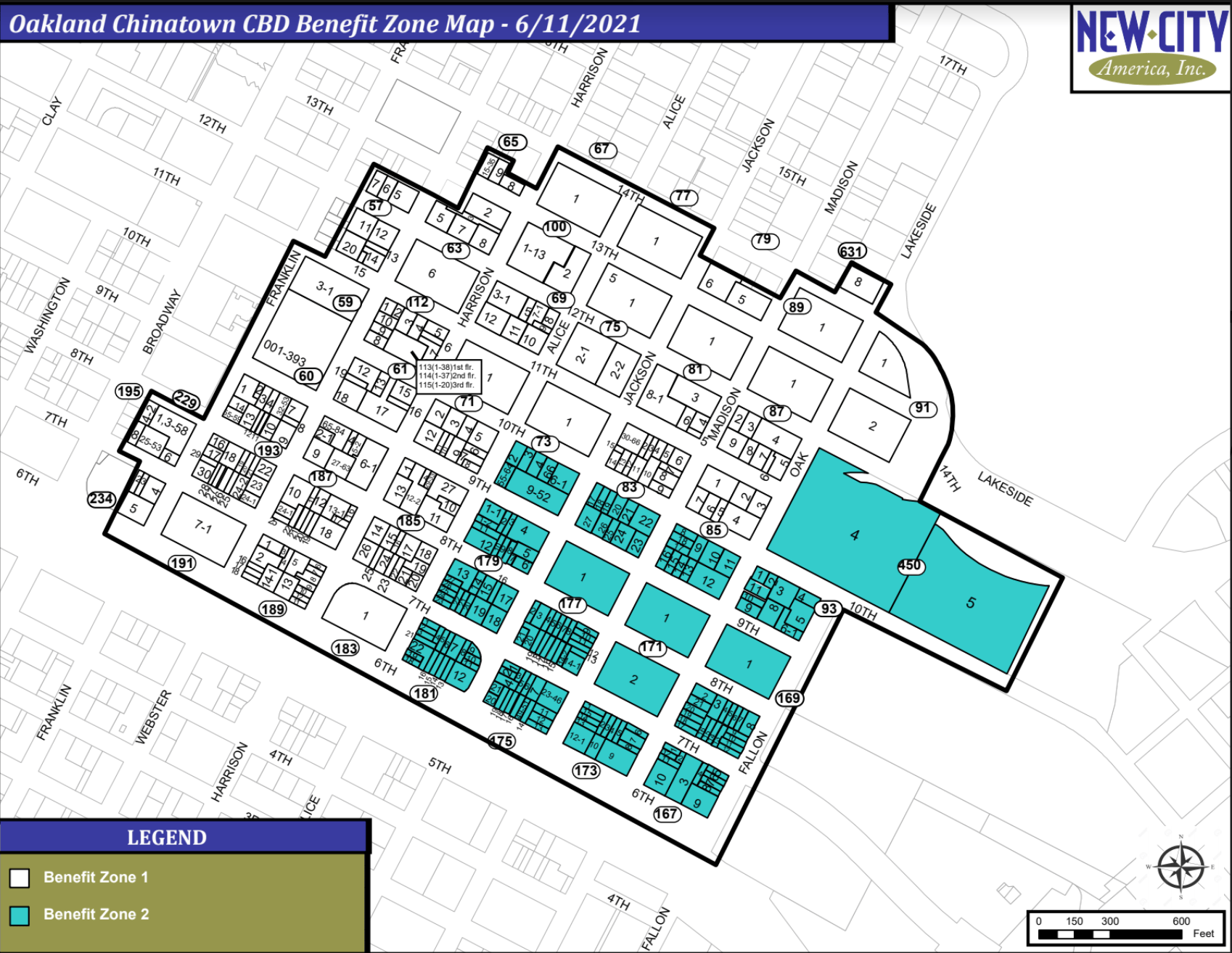The image size is (1232, 953).
Task: Click the map title banner text
Action: pos(325,24)
